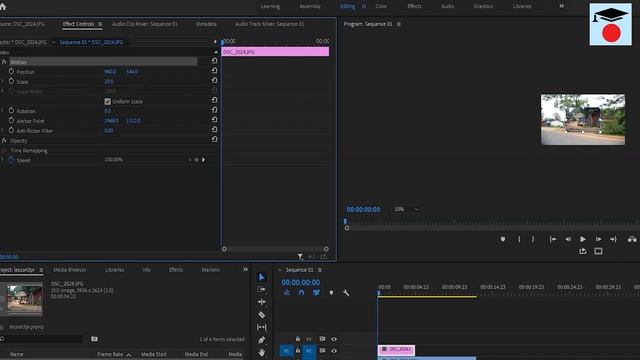Viewport: 640px width, 360px height.
Task: Select the Slip tool
Action: (x=262, y=327)
